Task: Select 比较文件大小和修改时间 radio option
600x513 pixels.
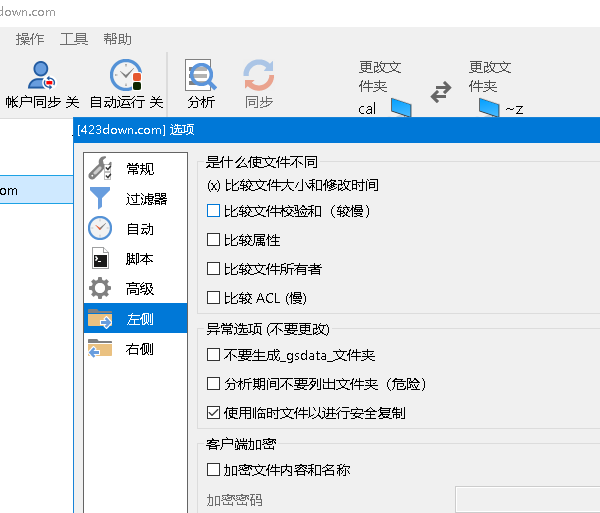Action: coord(213,185)
